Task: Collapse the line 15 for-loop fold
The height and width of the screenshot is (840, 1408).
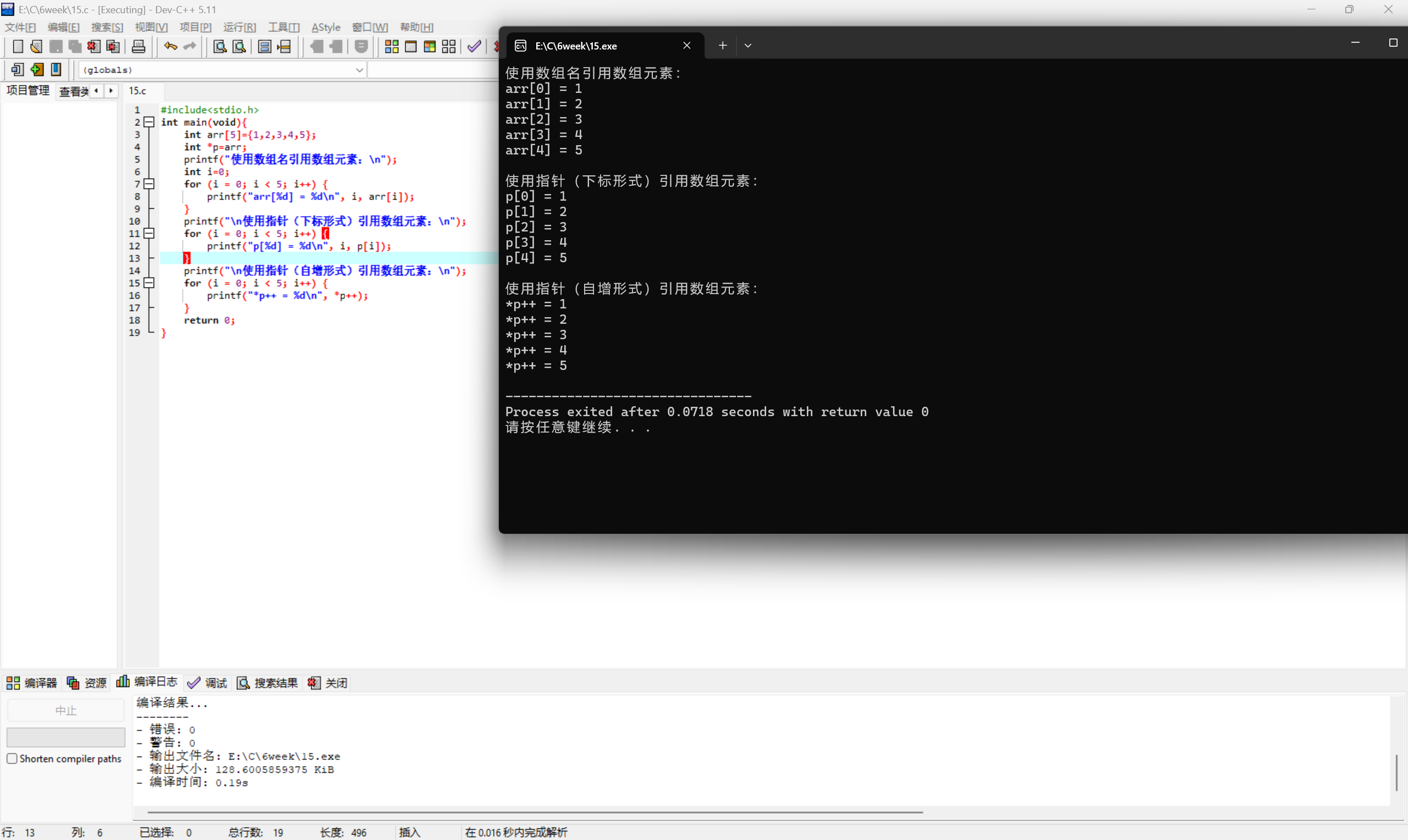Action: tap(149, 283)
